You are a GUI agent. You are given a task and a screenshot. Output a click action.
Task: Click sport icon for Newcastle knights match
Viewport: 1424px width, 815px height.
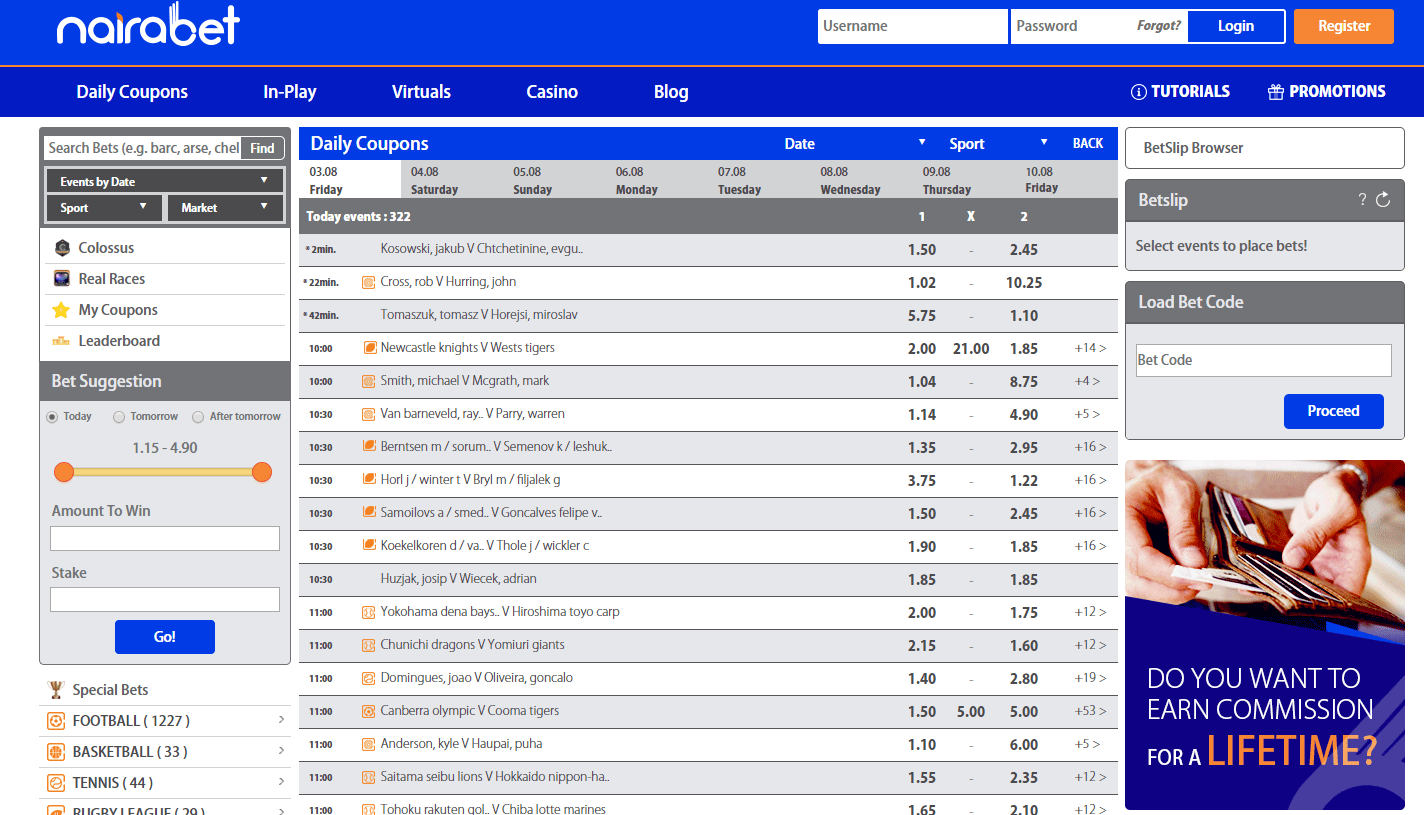(370, 348)
